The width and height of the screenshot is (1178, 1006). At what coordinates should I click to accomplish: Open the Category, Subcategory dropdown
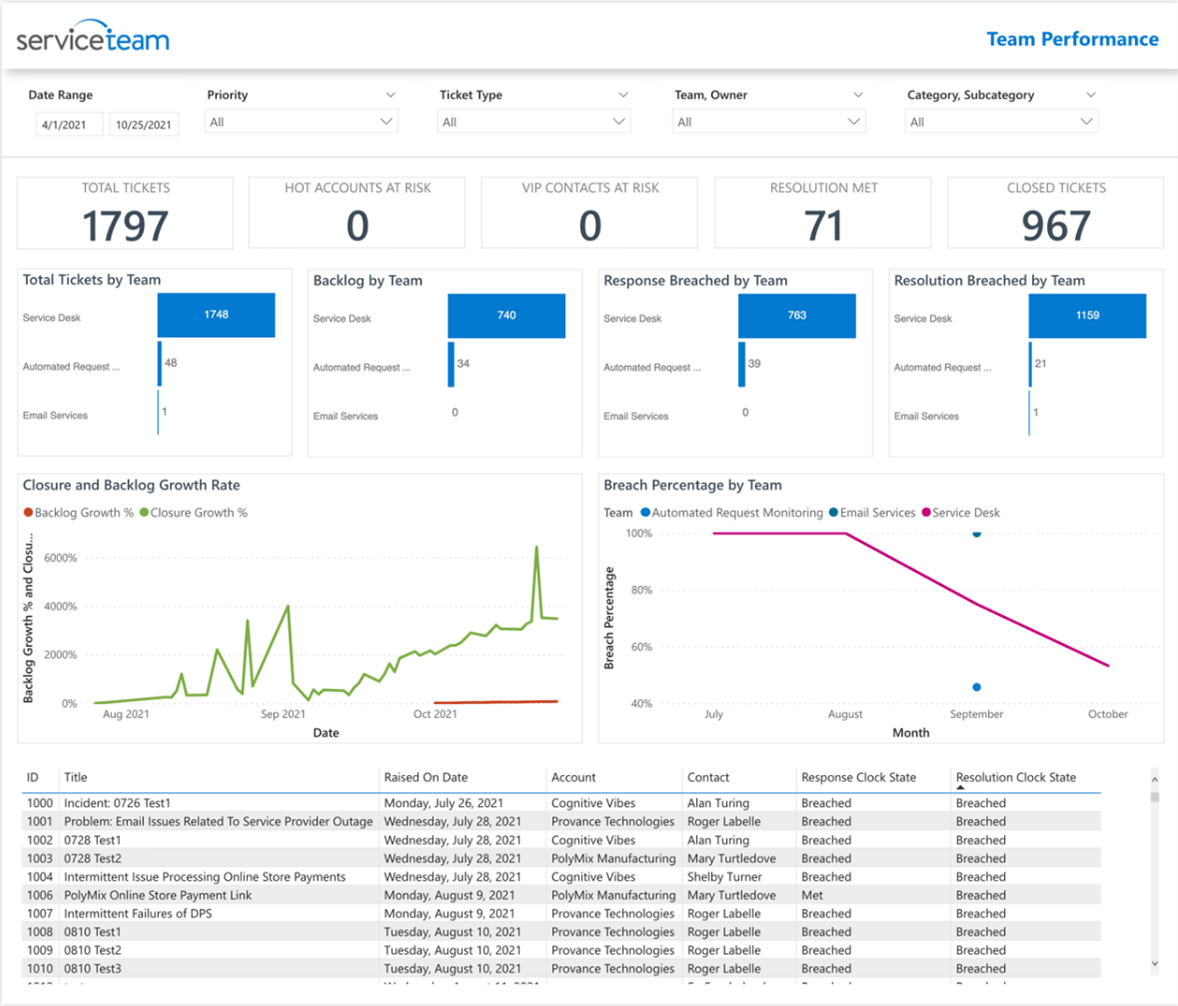[1086, 120]
